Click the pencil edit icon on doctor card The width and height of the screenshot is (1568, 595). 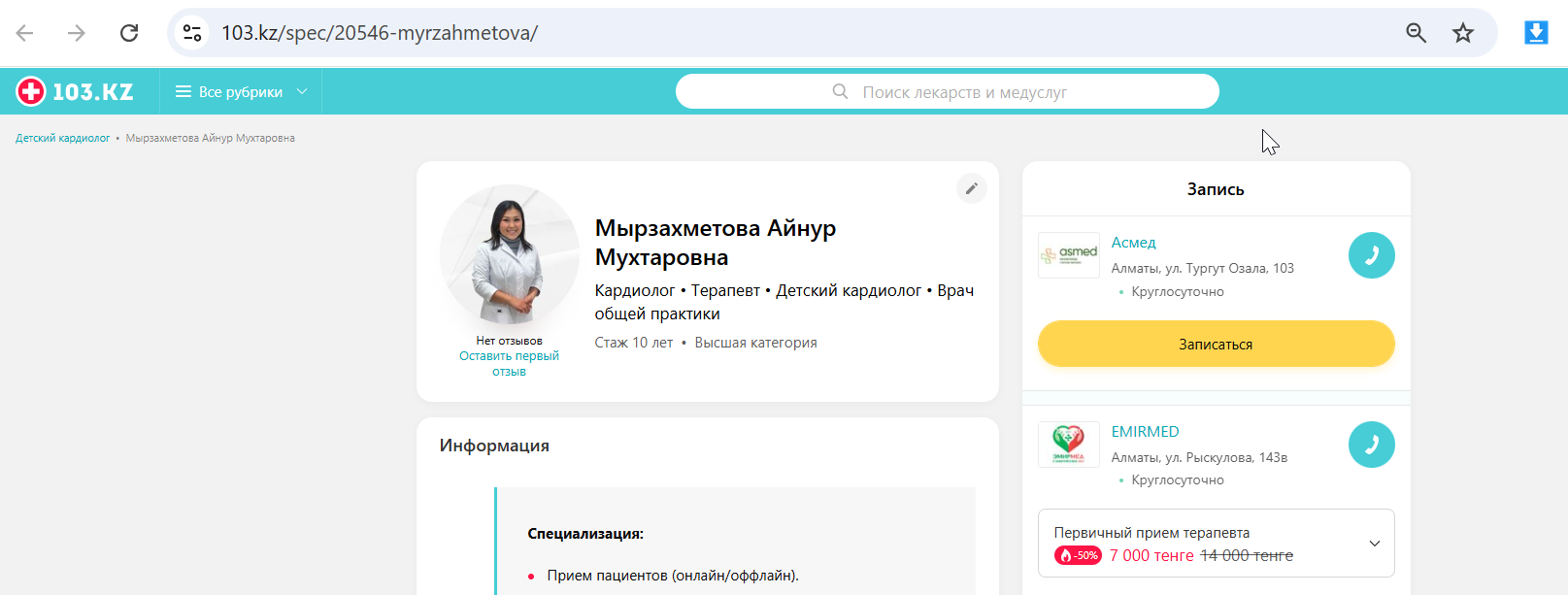[x=972, y=188]
